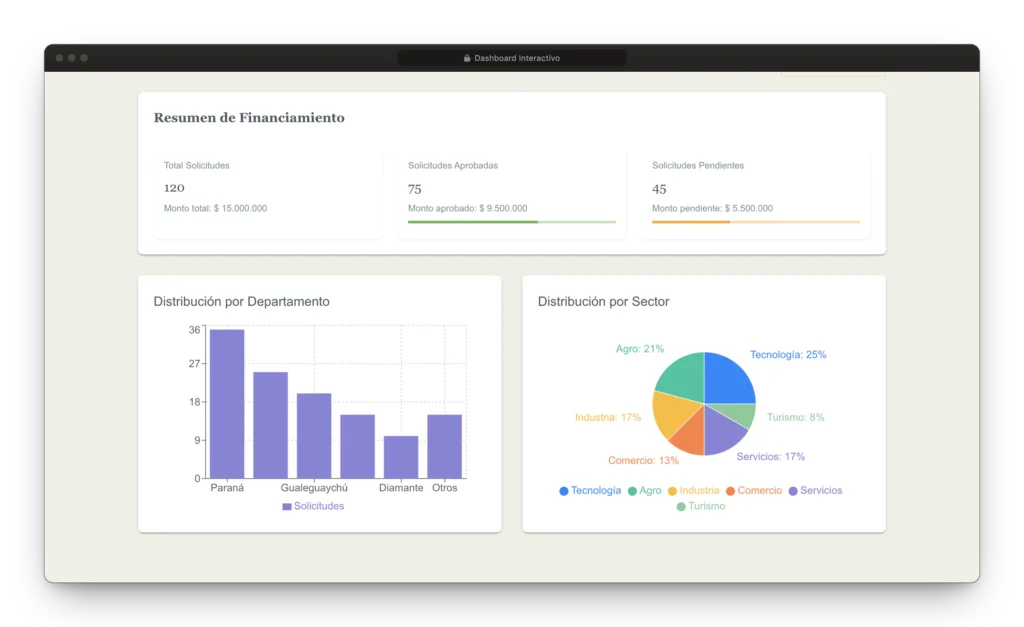
Task: Select the orange Comercio pie slice
Action: click(690, 436)
